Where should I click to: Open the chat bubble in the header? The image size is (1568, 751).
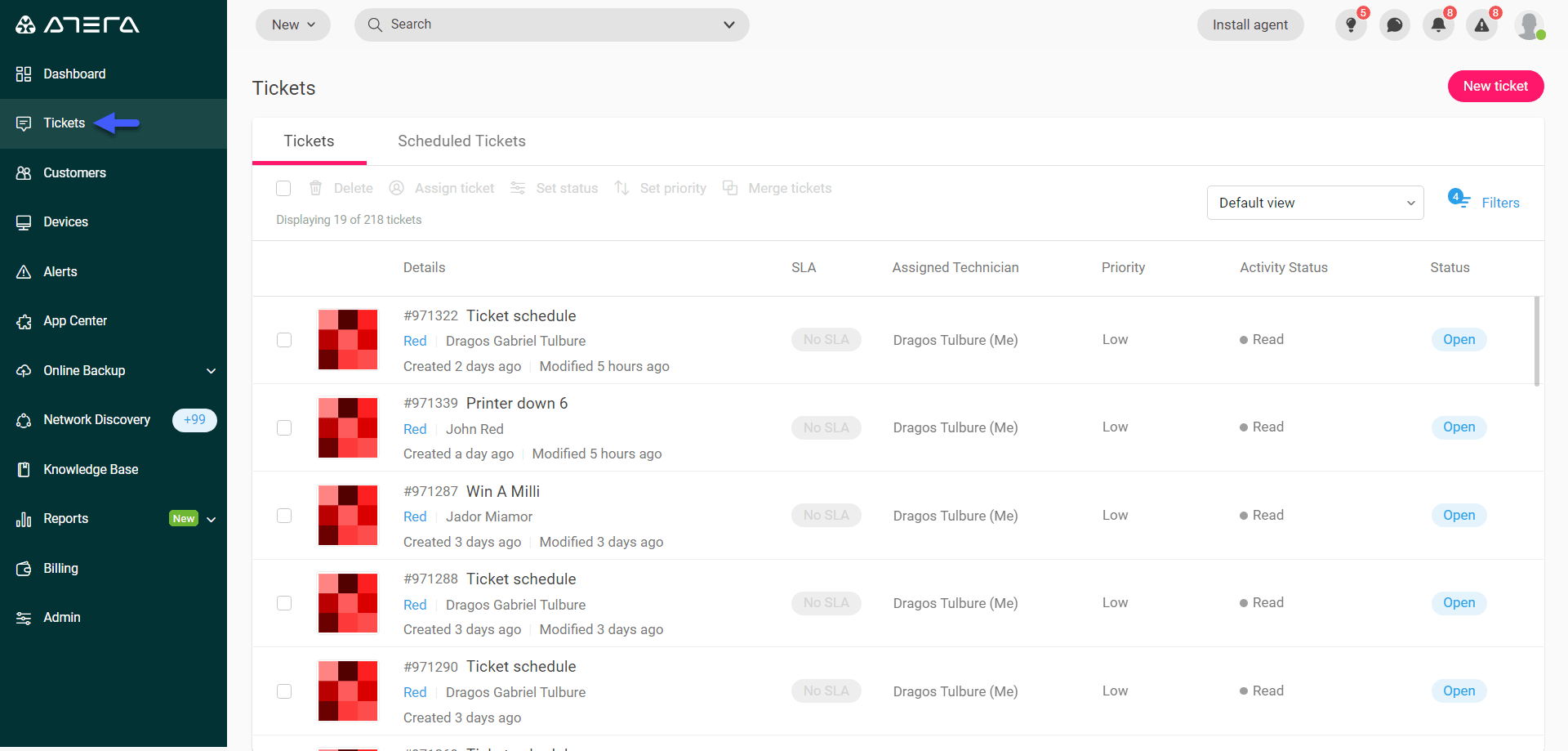[1394, 25]
